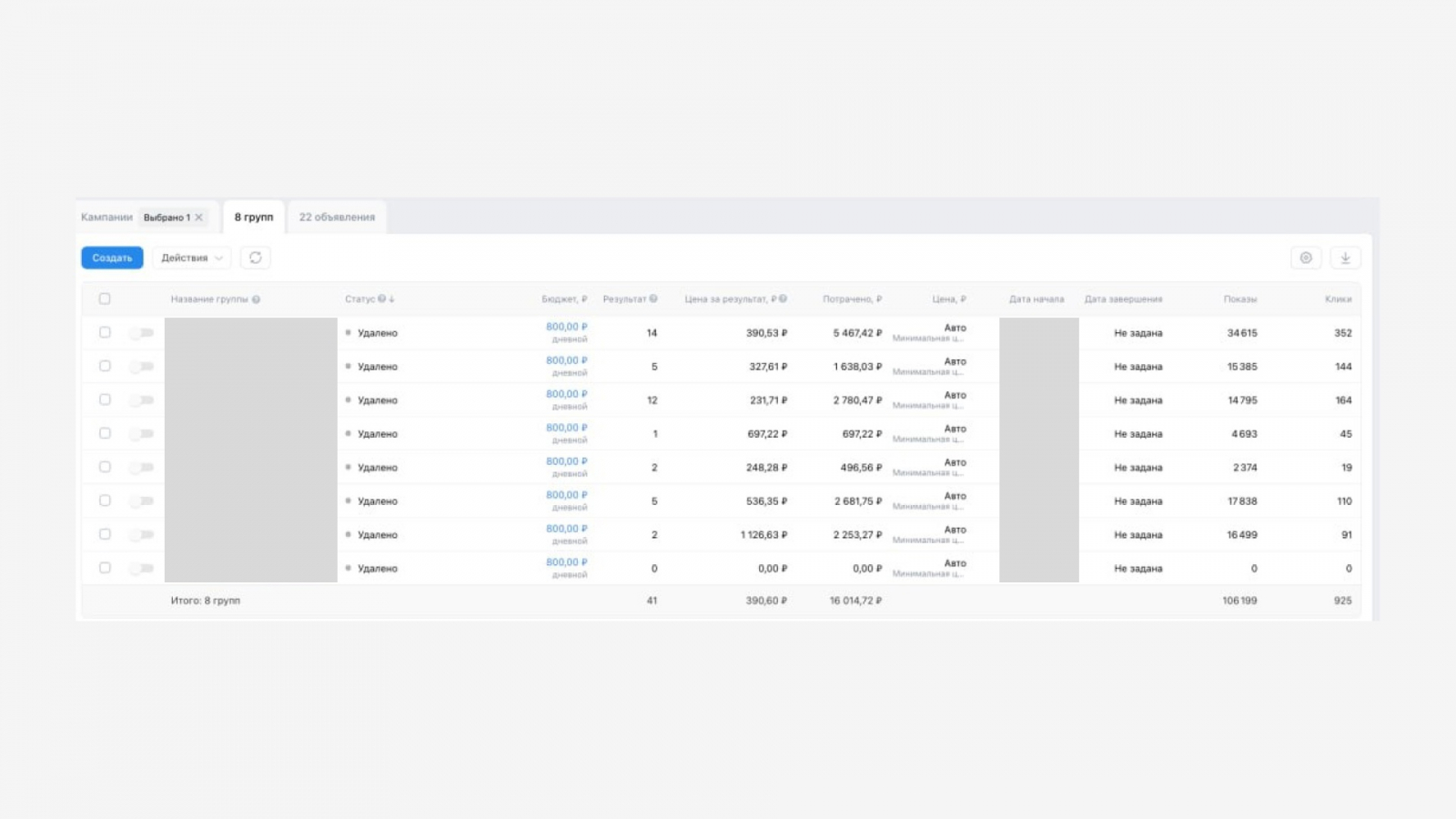Click help icon beside 'Статус' header
Viewport: 1456px width, 819px height.
coord(382,298)
